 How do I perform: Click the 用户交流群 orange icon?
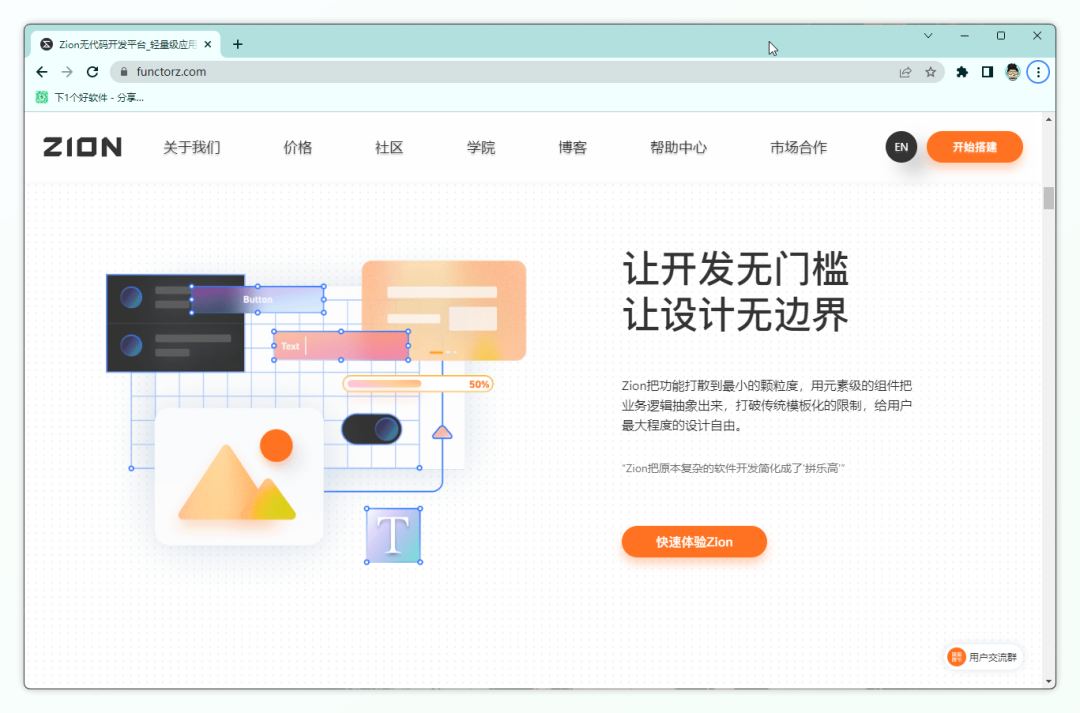[956, 657]
